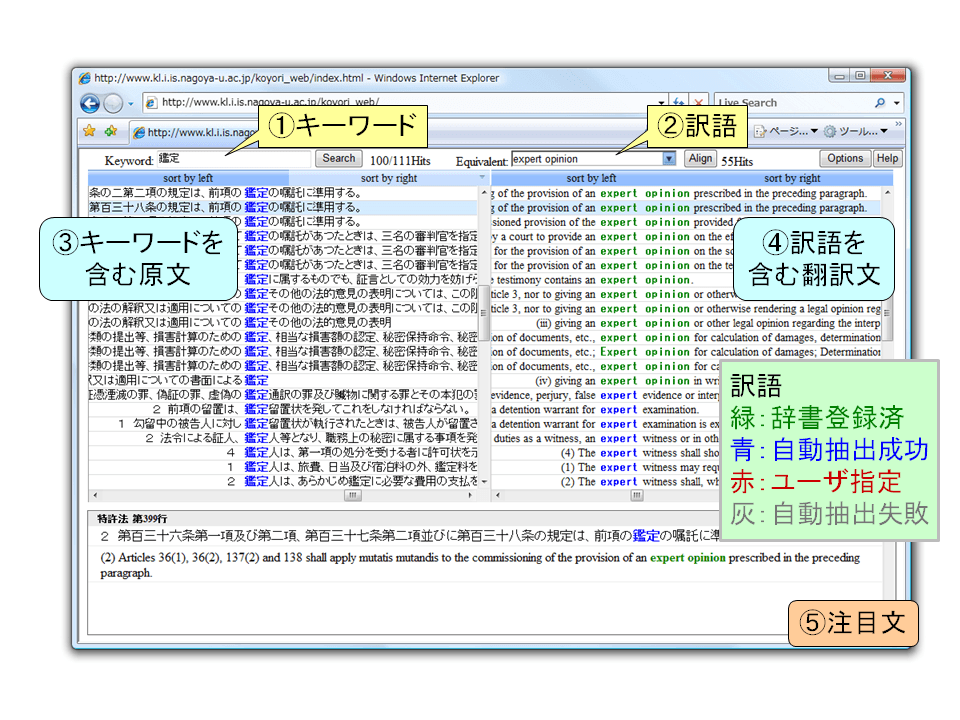Click the Favorites star icon
The width and height of the screenshot is (960, 720).
(x=89, y=131)
